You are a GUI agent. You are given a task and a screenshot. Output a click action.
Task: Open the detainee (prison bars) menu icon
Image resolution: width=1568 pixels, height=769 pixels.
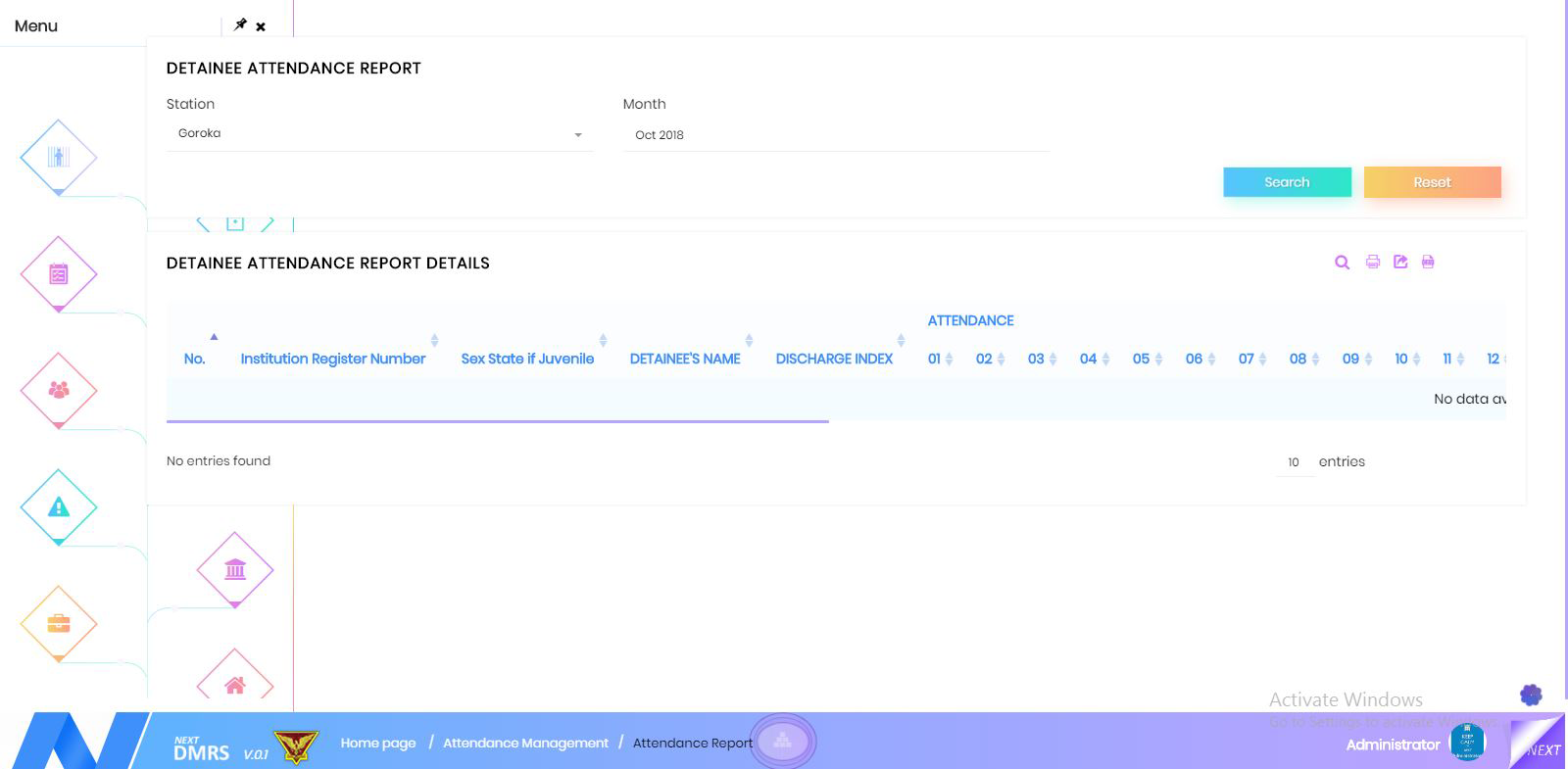click(x=59, y=157)
